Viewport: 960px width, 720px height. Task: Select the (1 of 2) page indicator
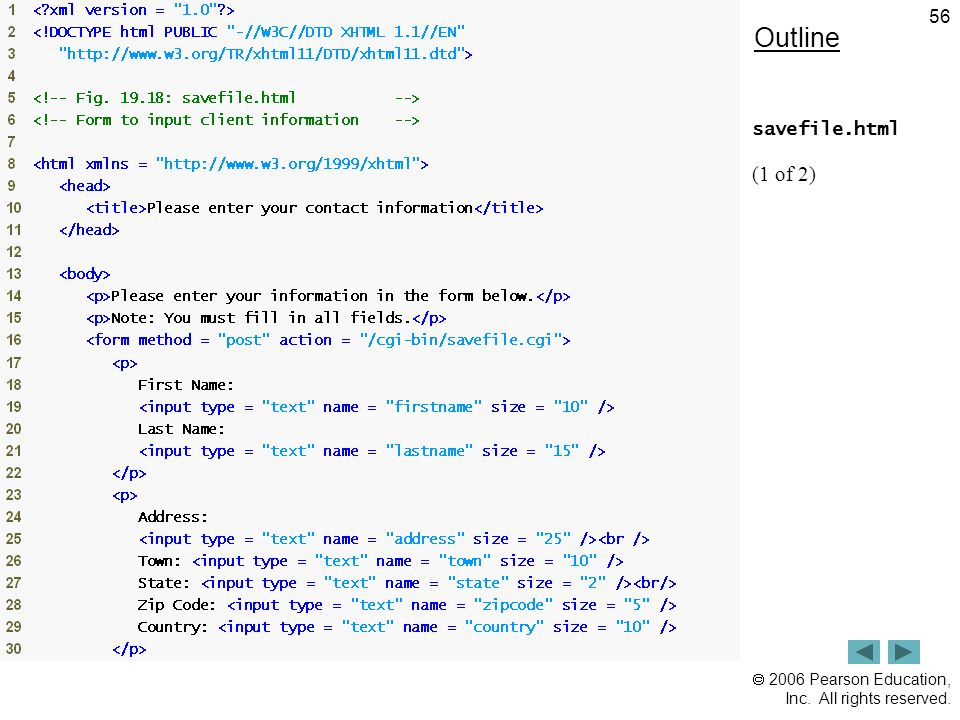784,174
